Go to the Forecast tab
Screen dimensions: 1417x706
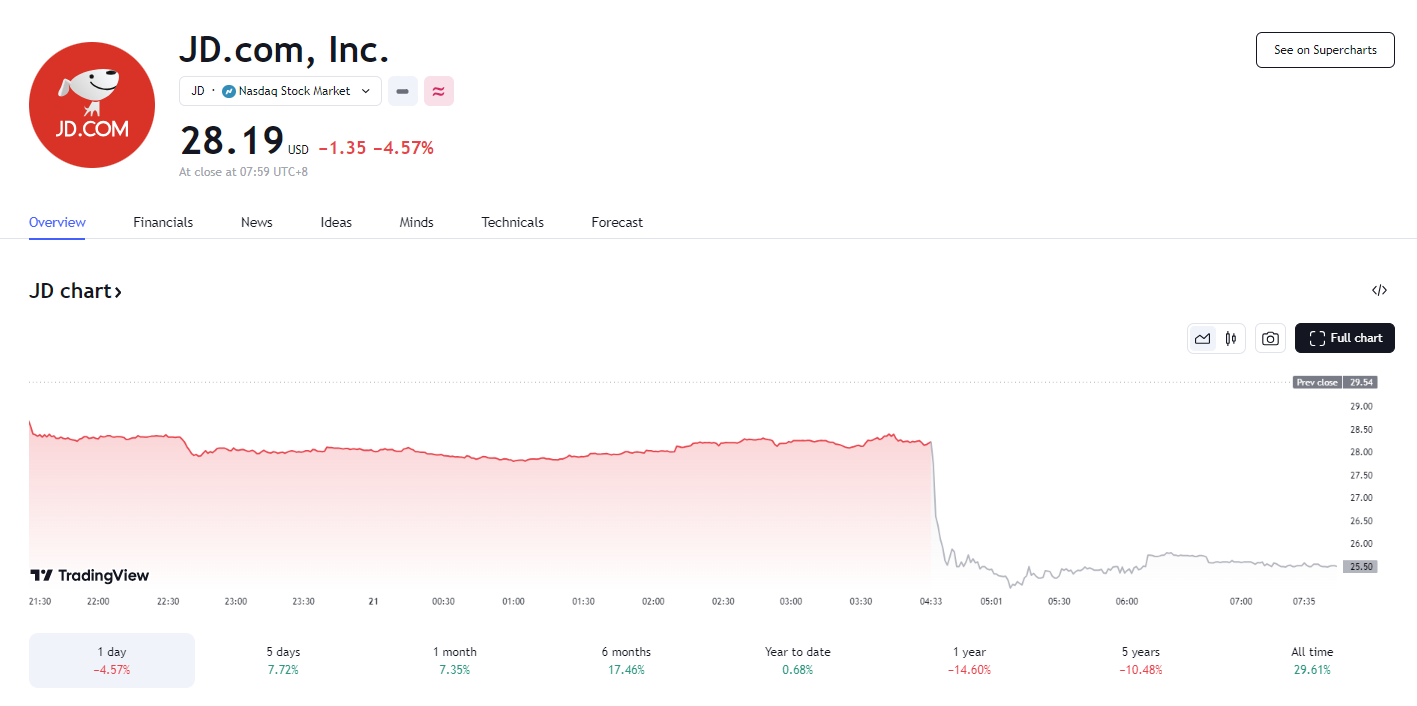[x=617, y=222]
